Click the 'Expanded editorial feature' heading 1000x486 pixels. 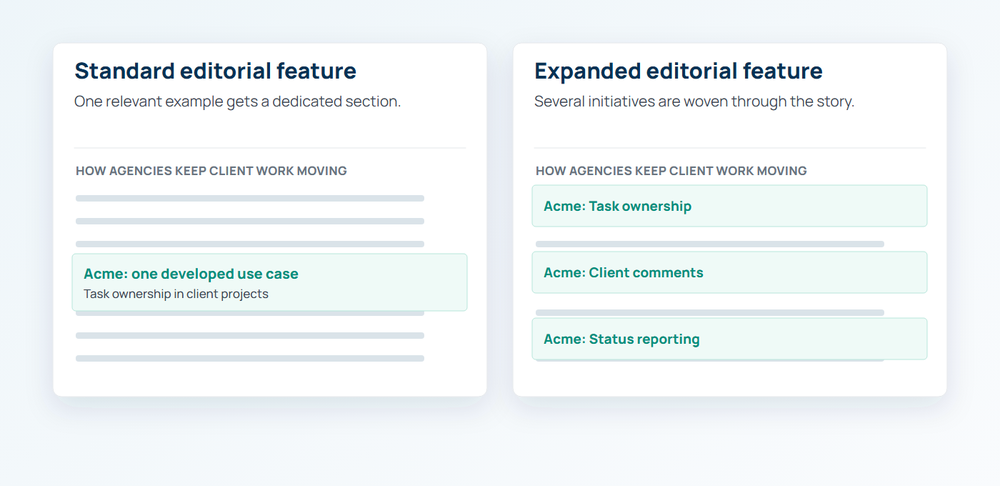pyautogui.click(x=679, y=71)
